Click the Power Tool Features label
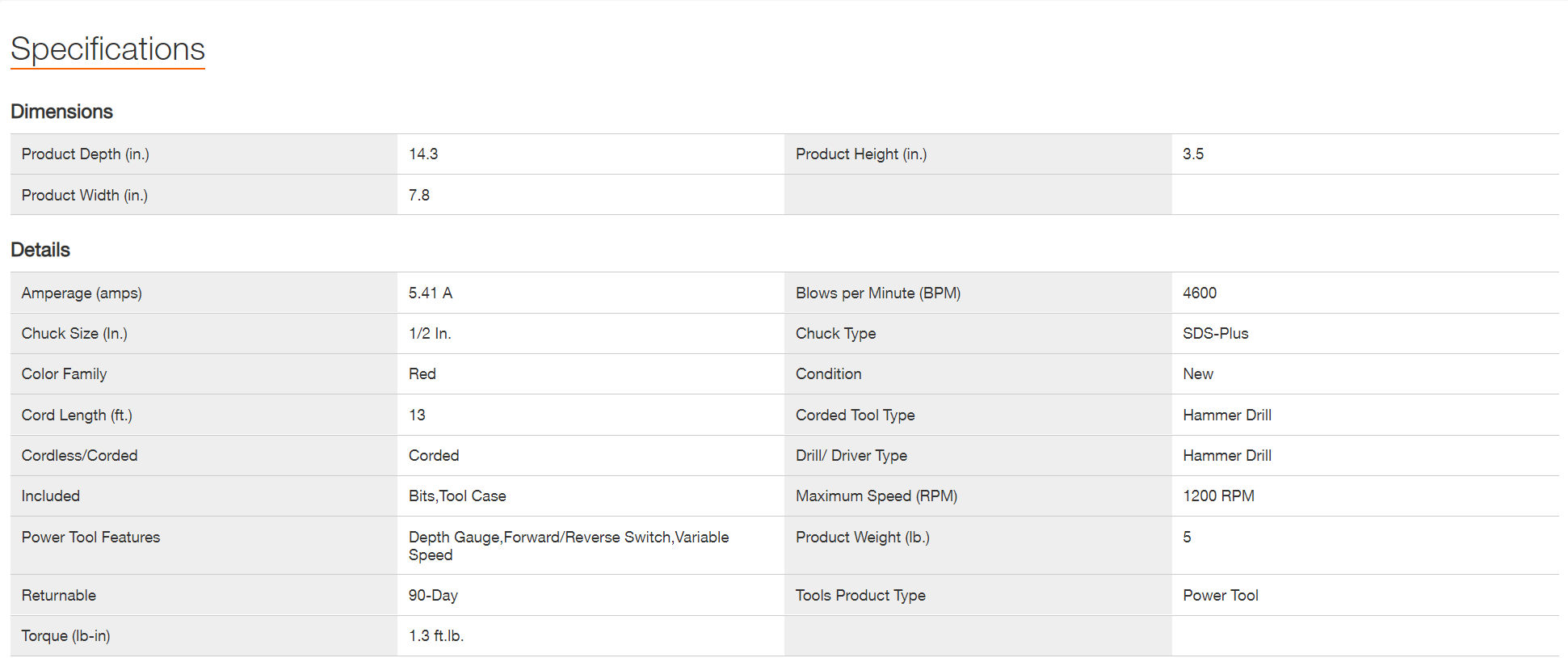Screen dimensions: 1568x658 pyautogui.click(x=90, y=537)
